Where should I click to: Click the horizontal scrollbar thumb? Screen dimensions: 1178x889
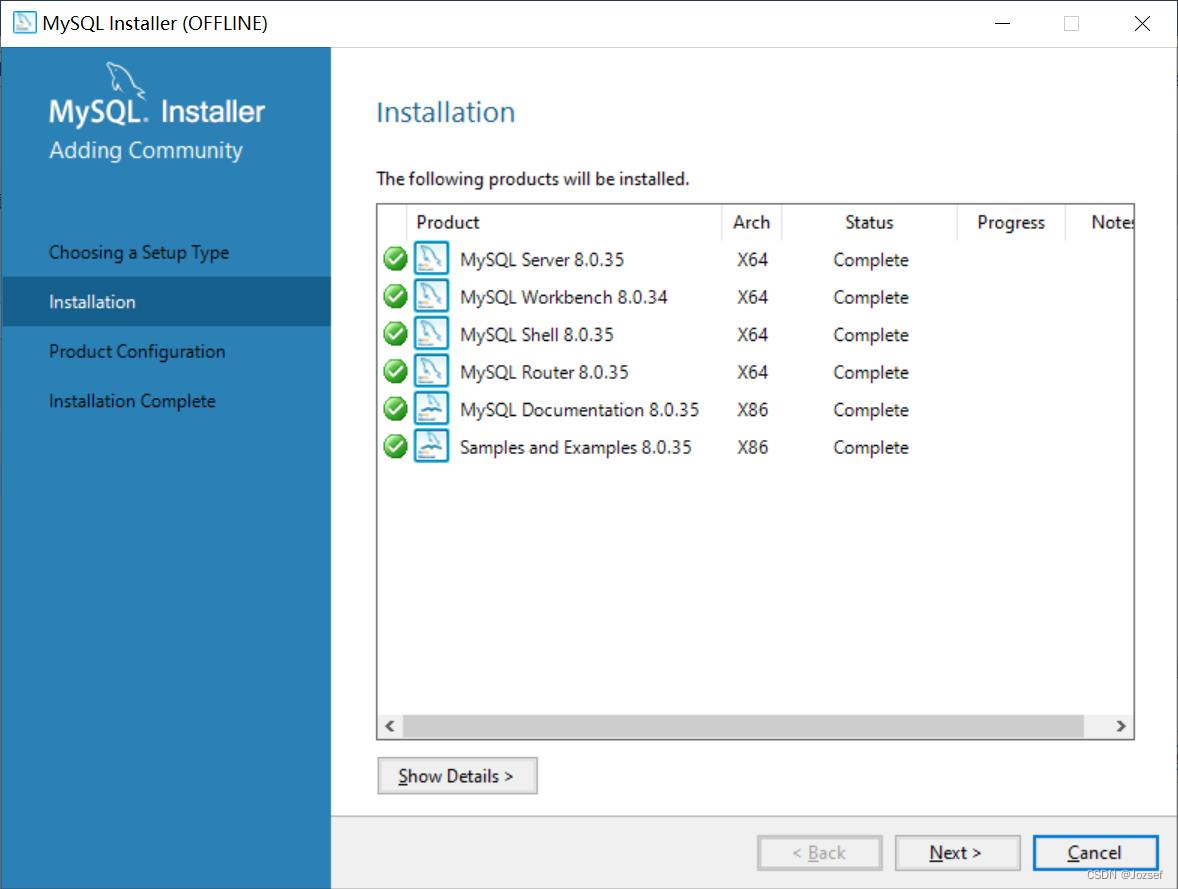pyautogui.click(x=743, y=726)
